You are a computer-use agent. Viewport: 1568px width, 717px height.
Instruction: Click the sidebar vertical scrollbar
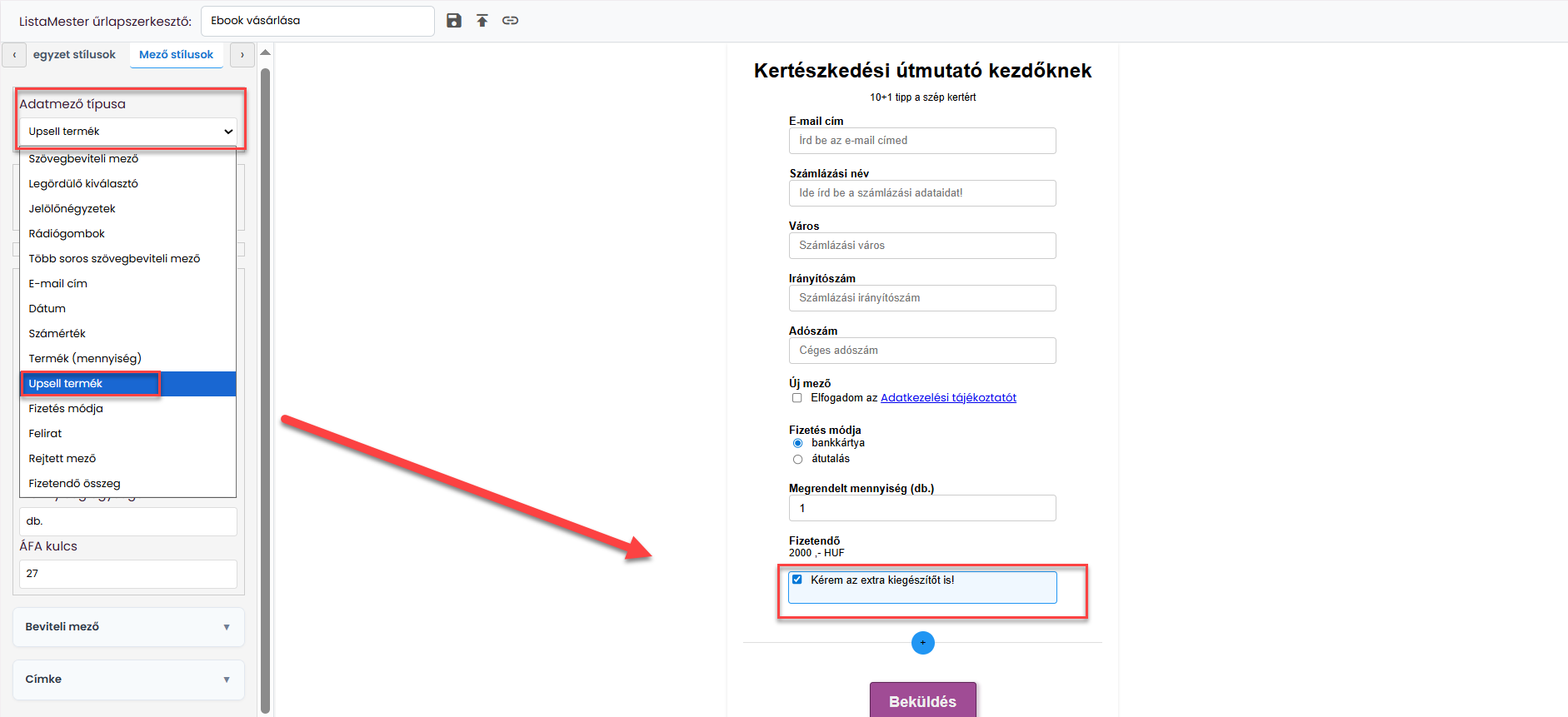(265, 390)
